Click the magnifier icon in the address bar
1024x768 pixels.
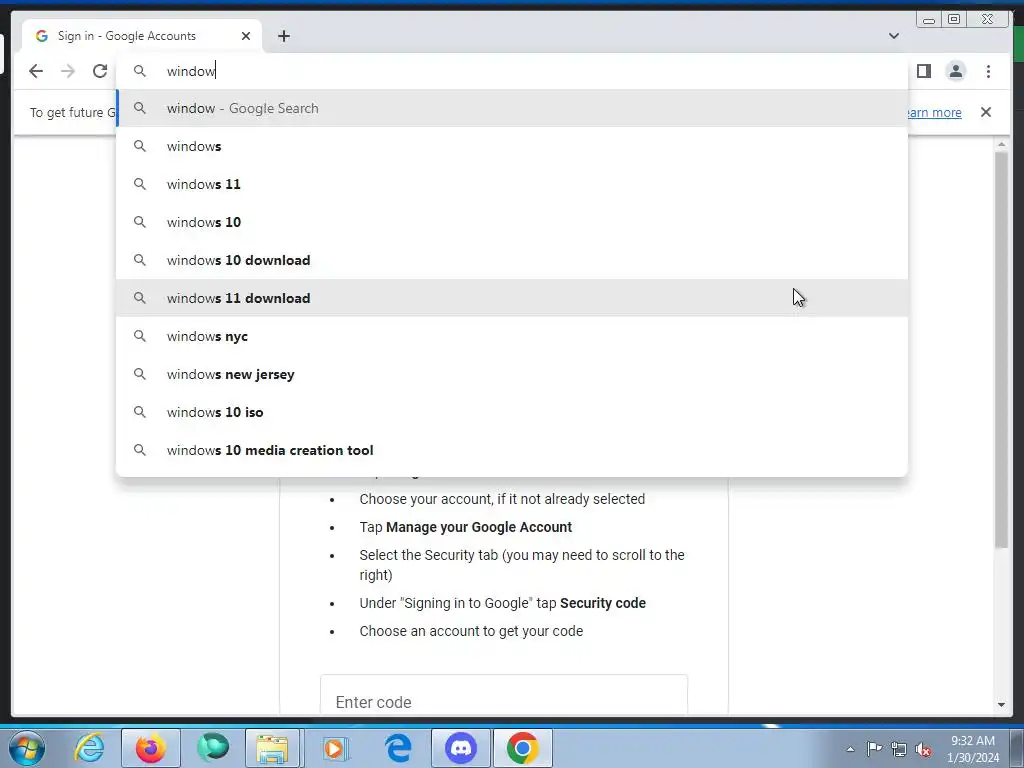tap(140, 71)
